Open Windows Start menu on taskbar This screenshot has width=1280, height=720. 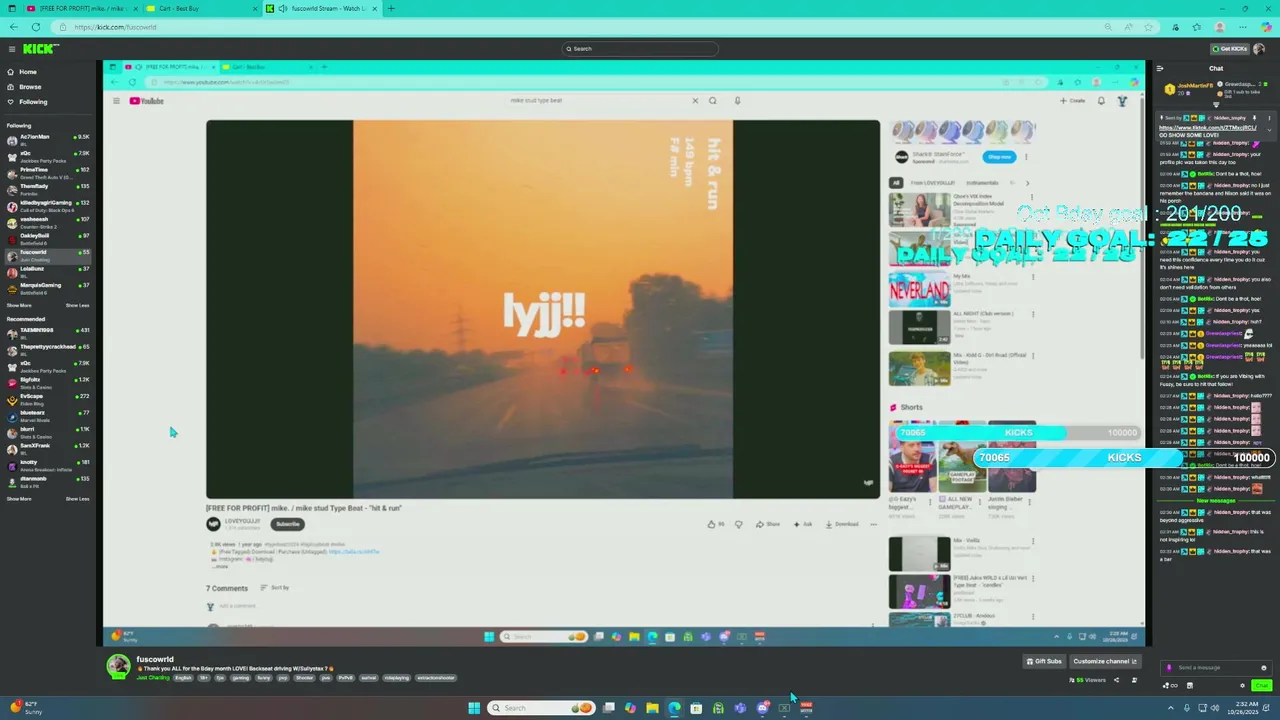[x=474, y=708]
